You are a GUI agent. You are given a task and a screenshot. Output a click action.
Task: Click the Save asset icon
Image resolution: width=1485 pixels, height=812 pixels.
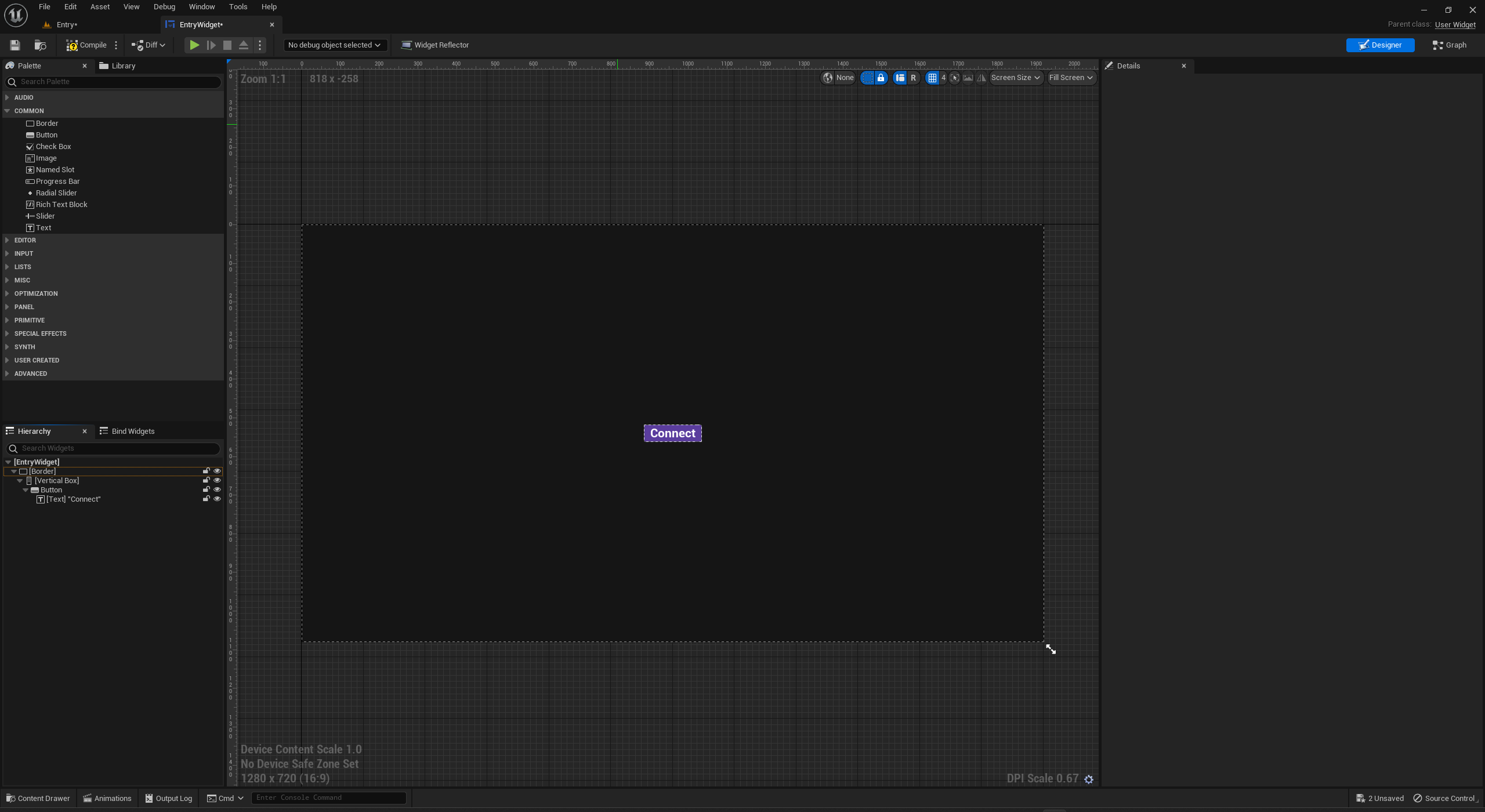point(15,45)
